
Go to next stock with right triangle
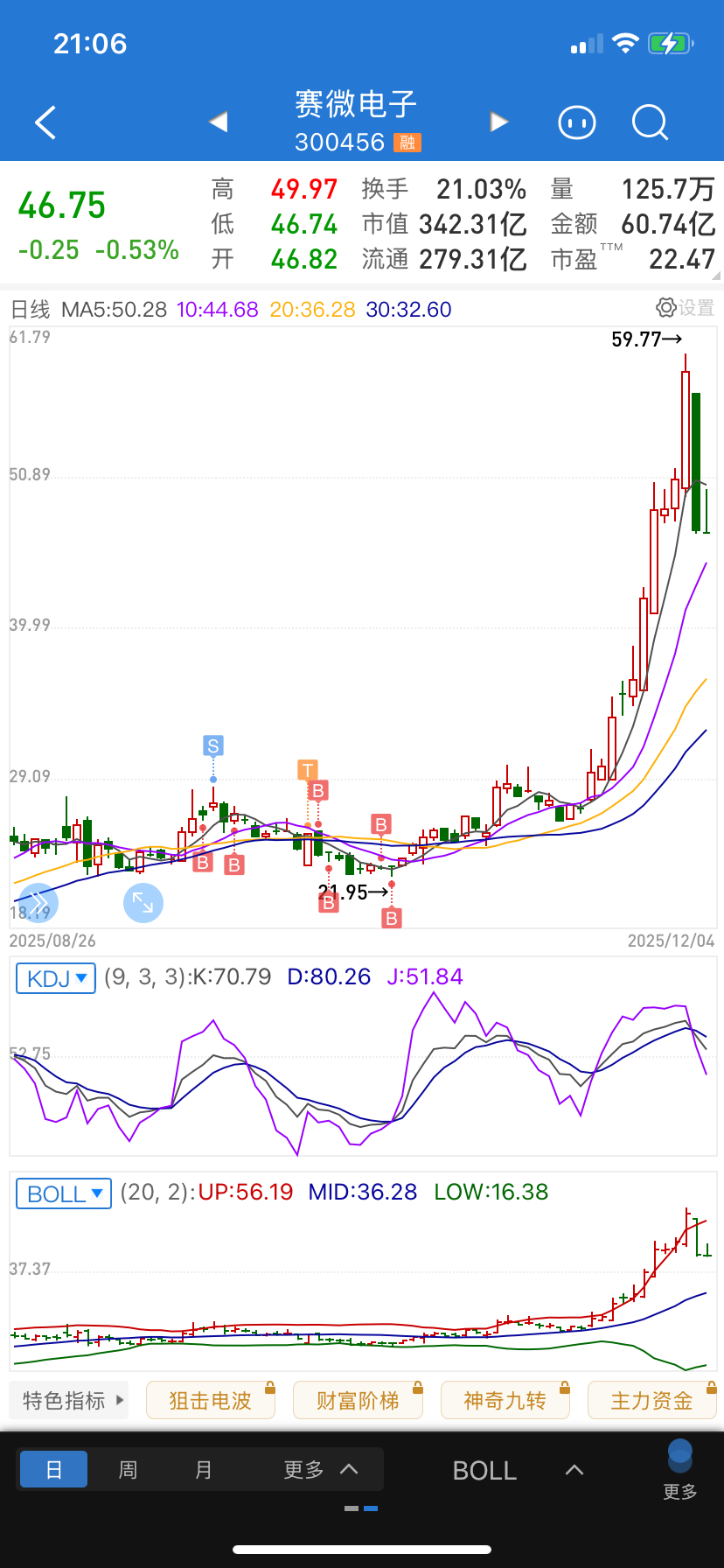point(498,122)
